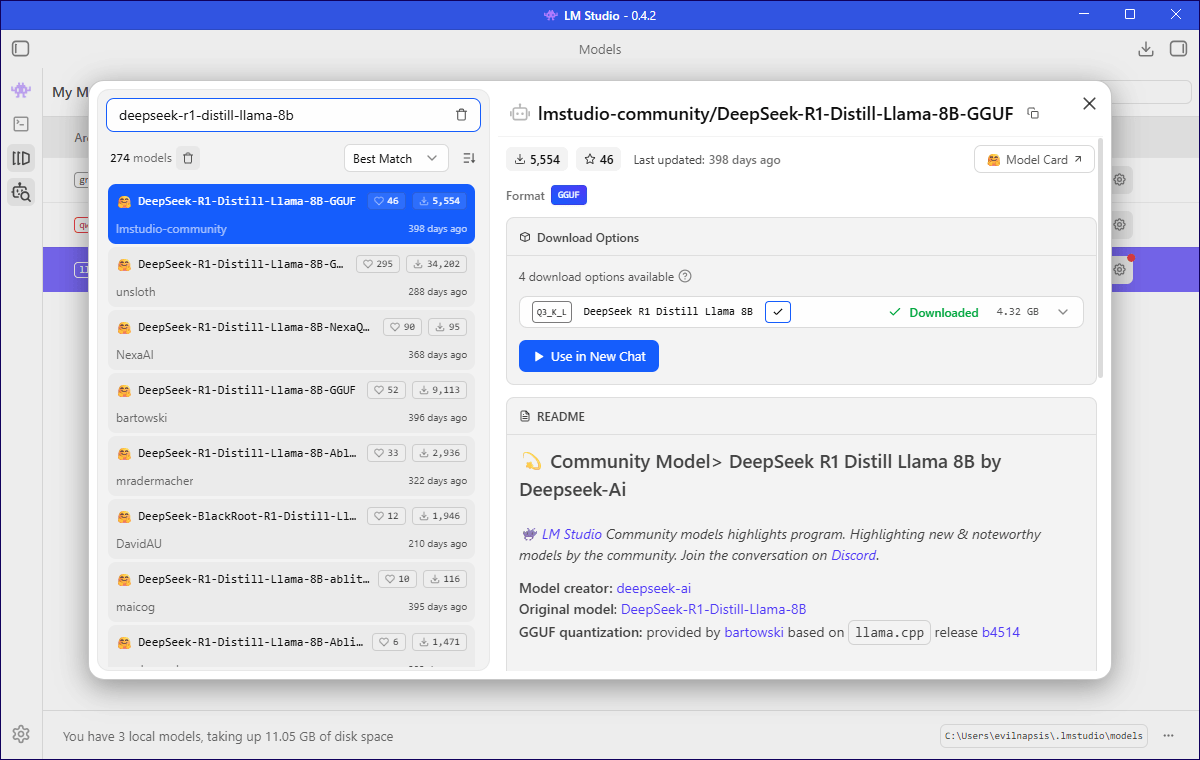Toggle the left sidebar panel icon
Viewport: 1200px width, 760px height.
pyautogui.click(x=21, y=48)
